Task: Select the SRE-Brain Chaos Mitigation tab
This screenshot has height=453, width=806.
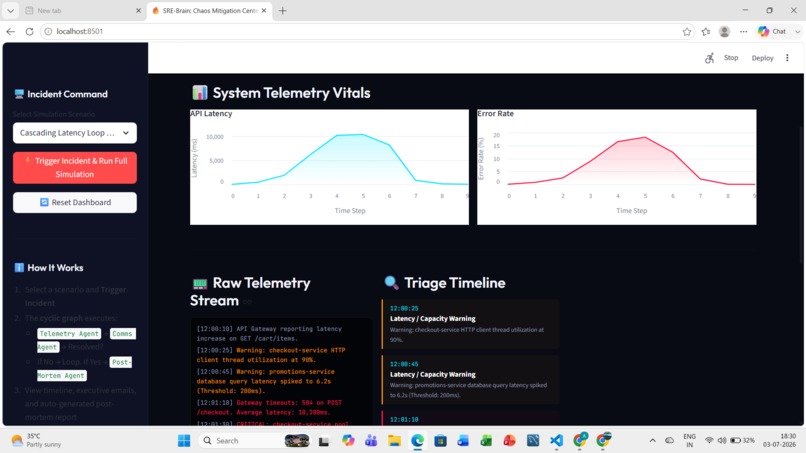Action: point(210,10)
